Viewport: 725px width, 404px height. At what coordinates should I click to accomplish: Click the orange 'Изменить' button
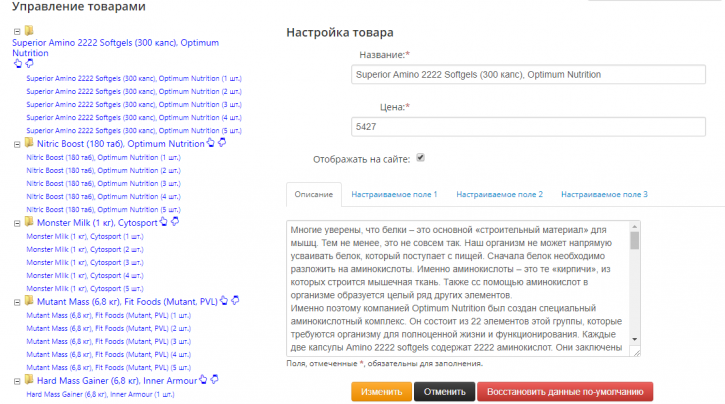(x=381, y=392)
